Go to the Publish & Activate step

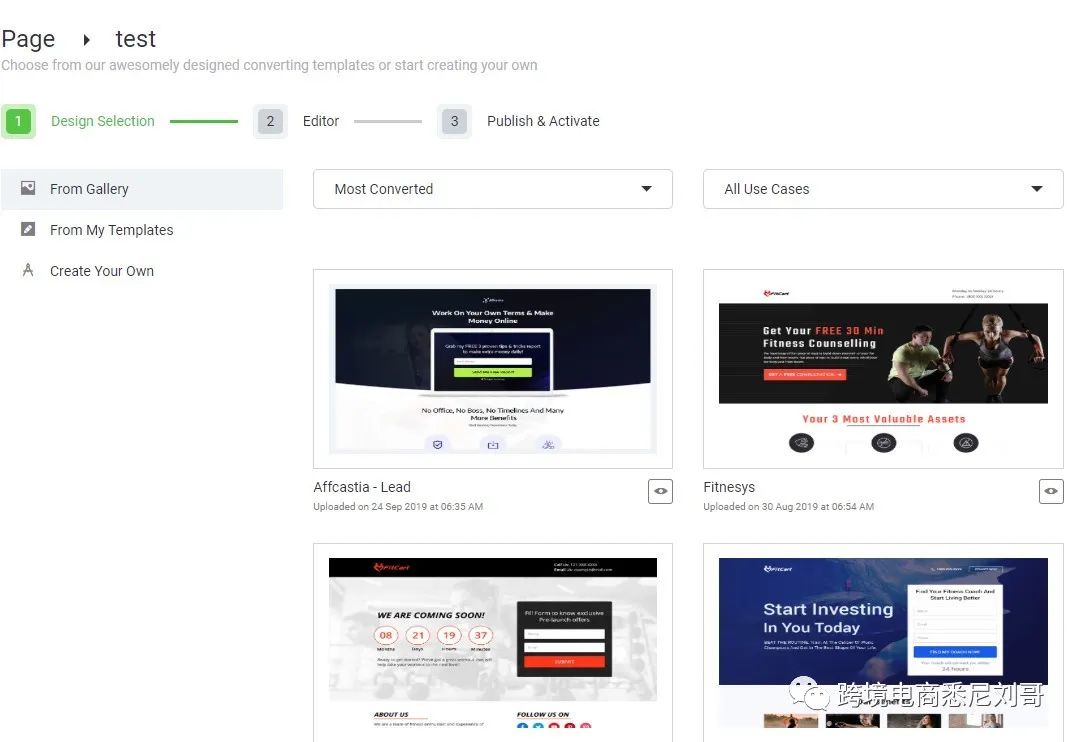coord(543,121)
